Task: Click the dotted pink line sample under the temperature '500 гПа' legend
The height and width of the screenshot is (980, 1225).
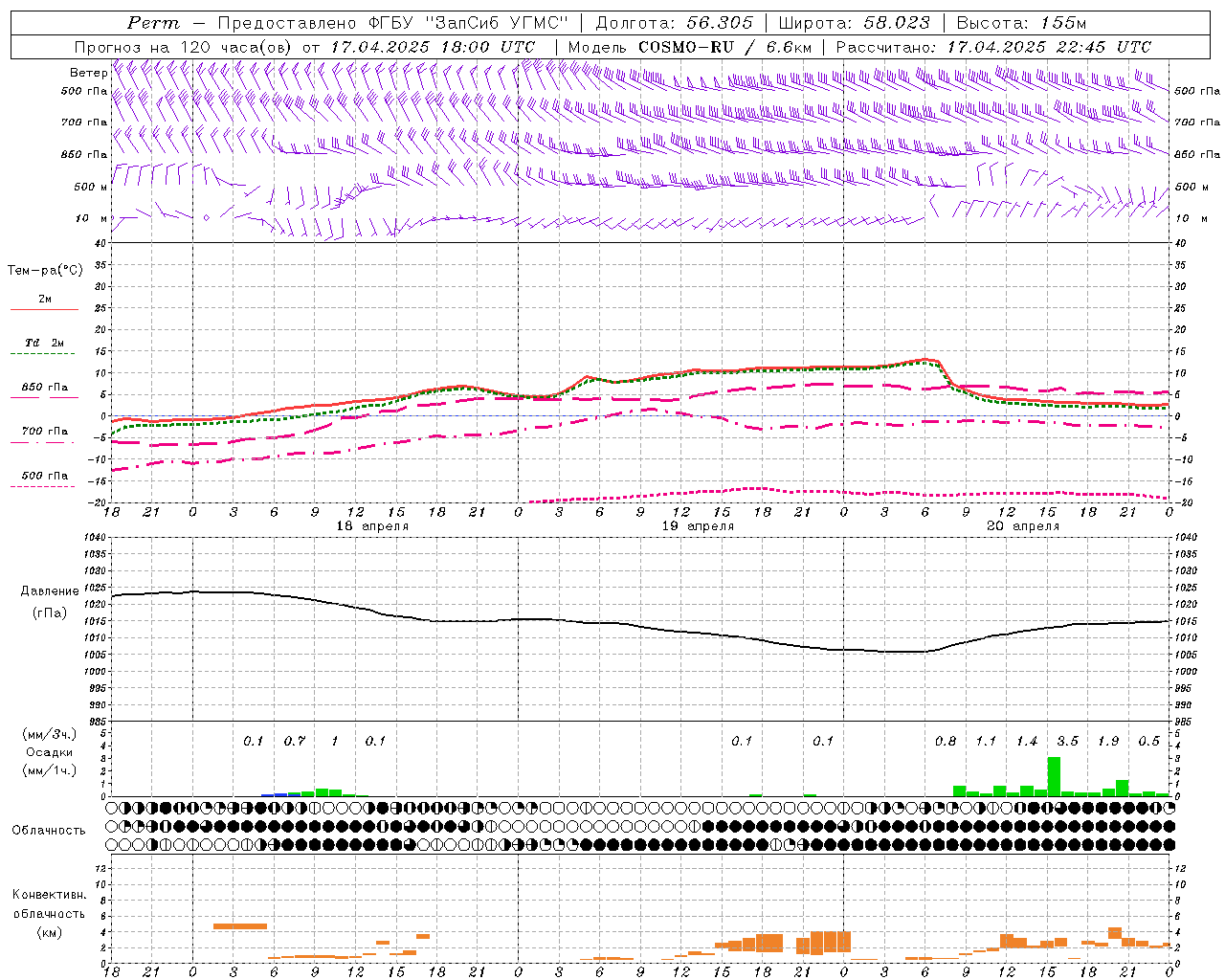Action: pyautogui.click(x=42, y=486)
